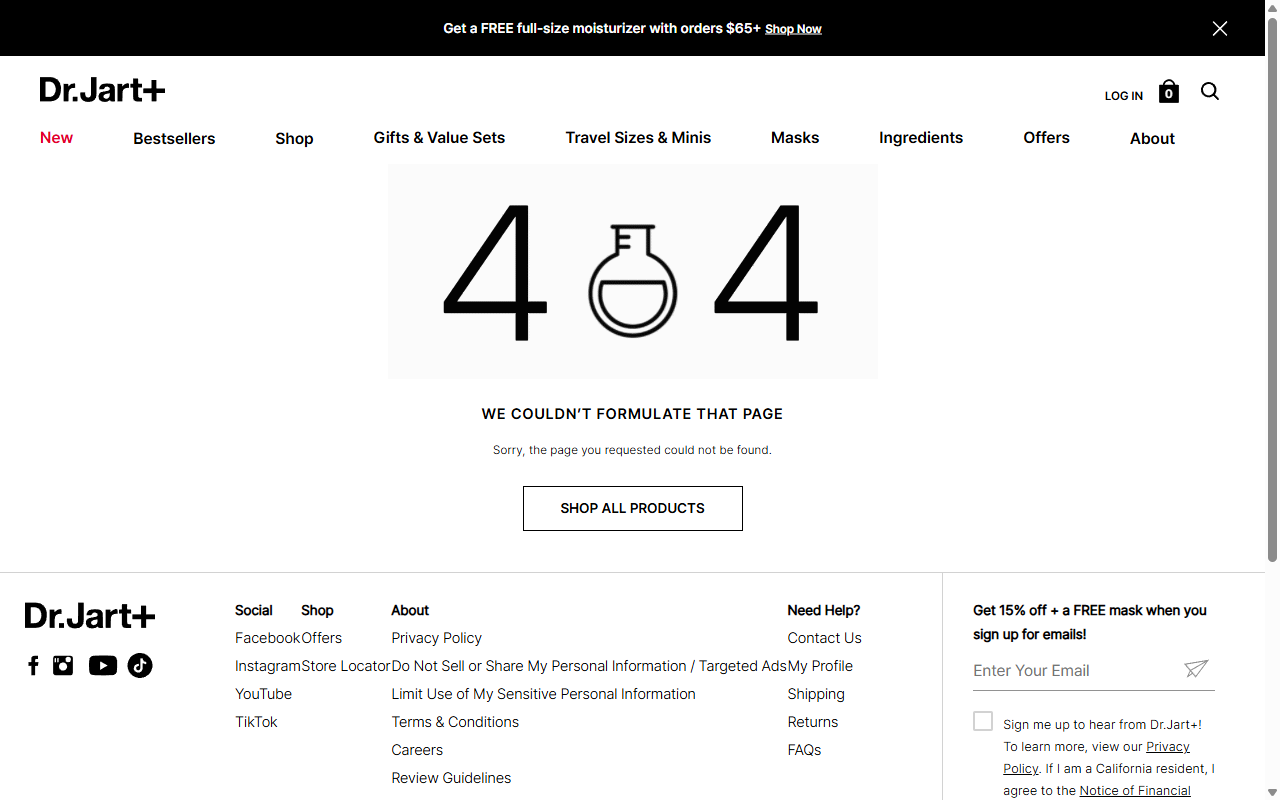The height and width of the screenshot is (800, 1280).
Task: Open the Privacy Policy footer link
Action: tap(436, 638)
